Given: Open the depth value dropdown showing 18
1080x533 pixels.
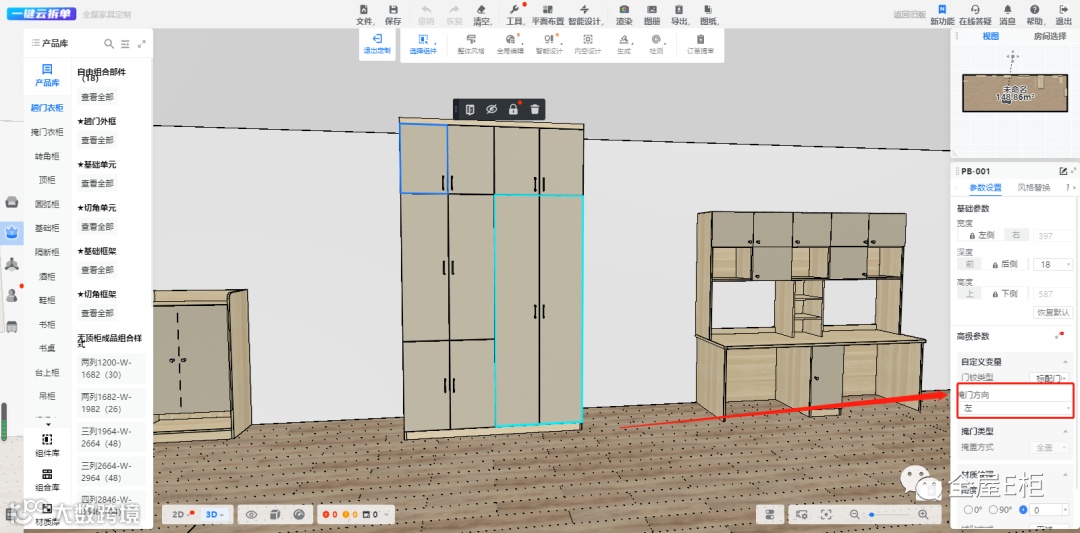Looking at the screenshot, I should pyautogui.click(x=1055, y=264).
